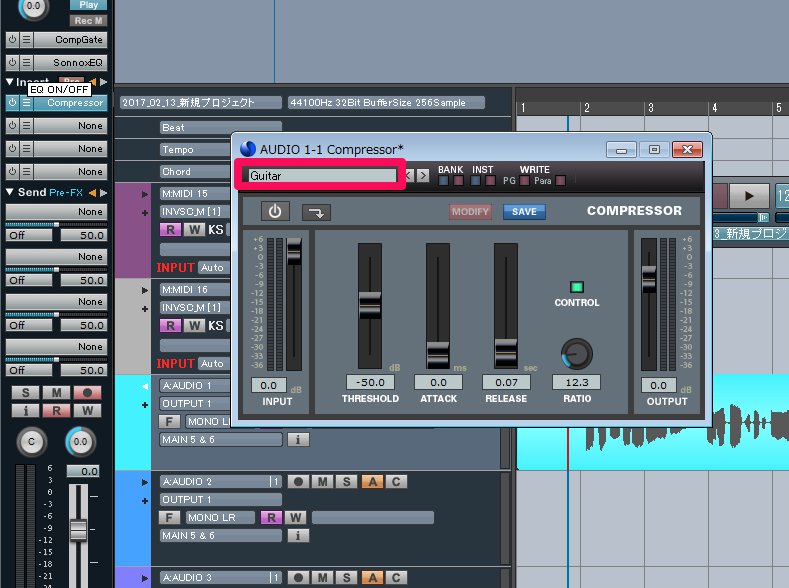This screenshot has height=588, width=789.
Task: Solo the A:AUDIO 2 track
Action: (x=347, y=481)
